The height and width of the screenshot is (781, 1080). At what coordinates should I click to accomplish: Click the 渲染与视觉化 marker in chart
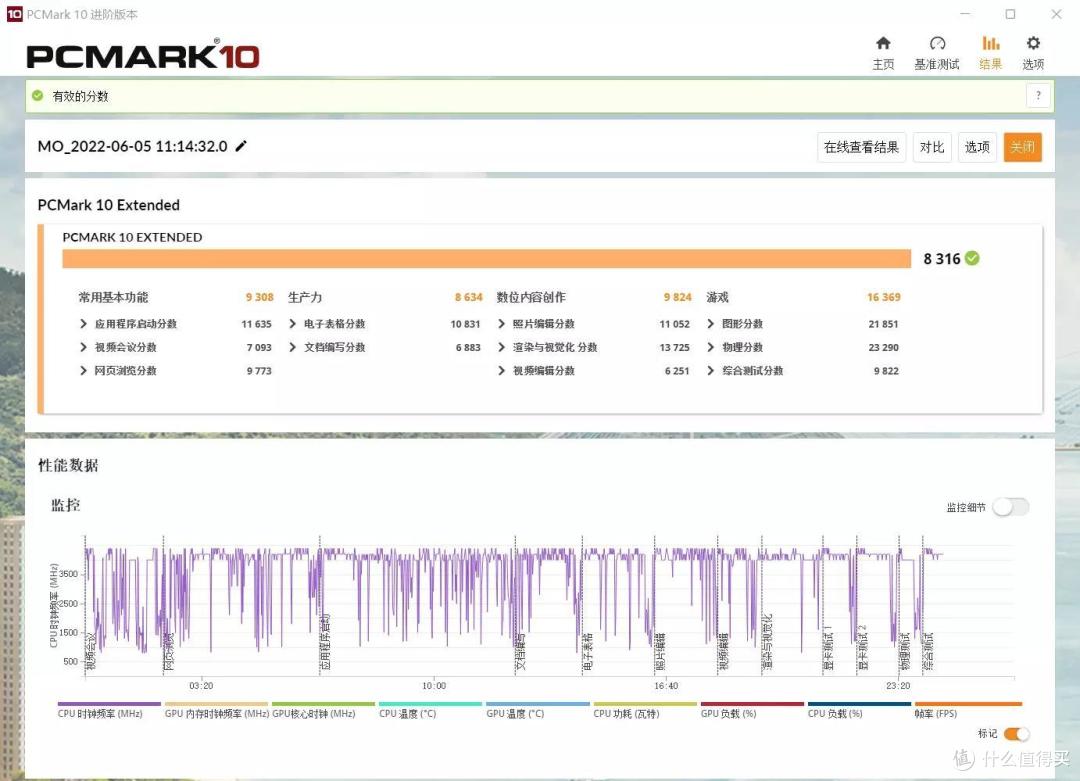(x=767, y=642)
